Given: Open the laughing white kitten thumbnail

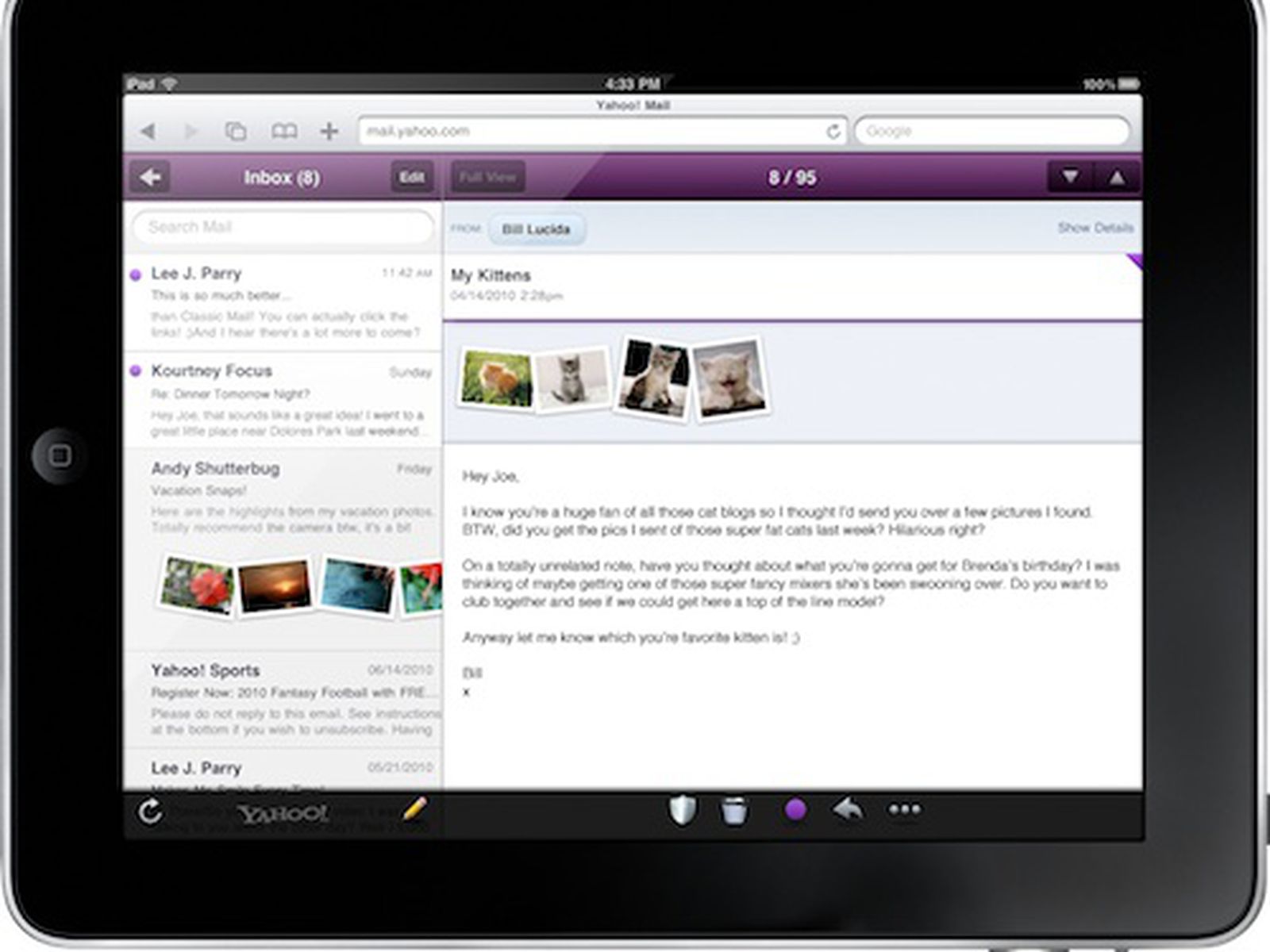Looking at the screenshot, I should [x=729, y=379].
